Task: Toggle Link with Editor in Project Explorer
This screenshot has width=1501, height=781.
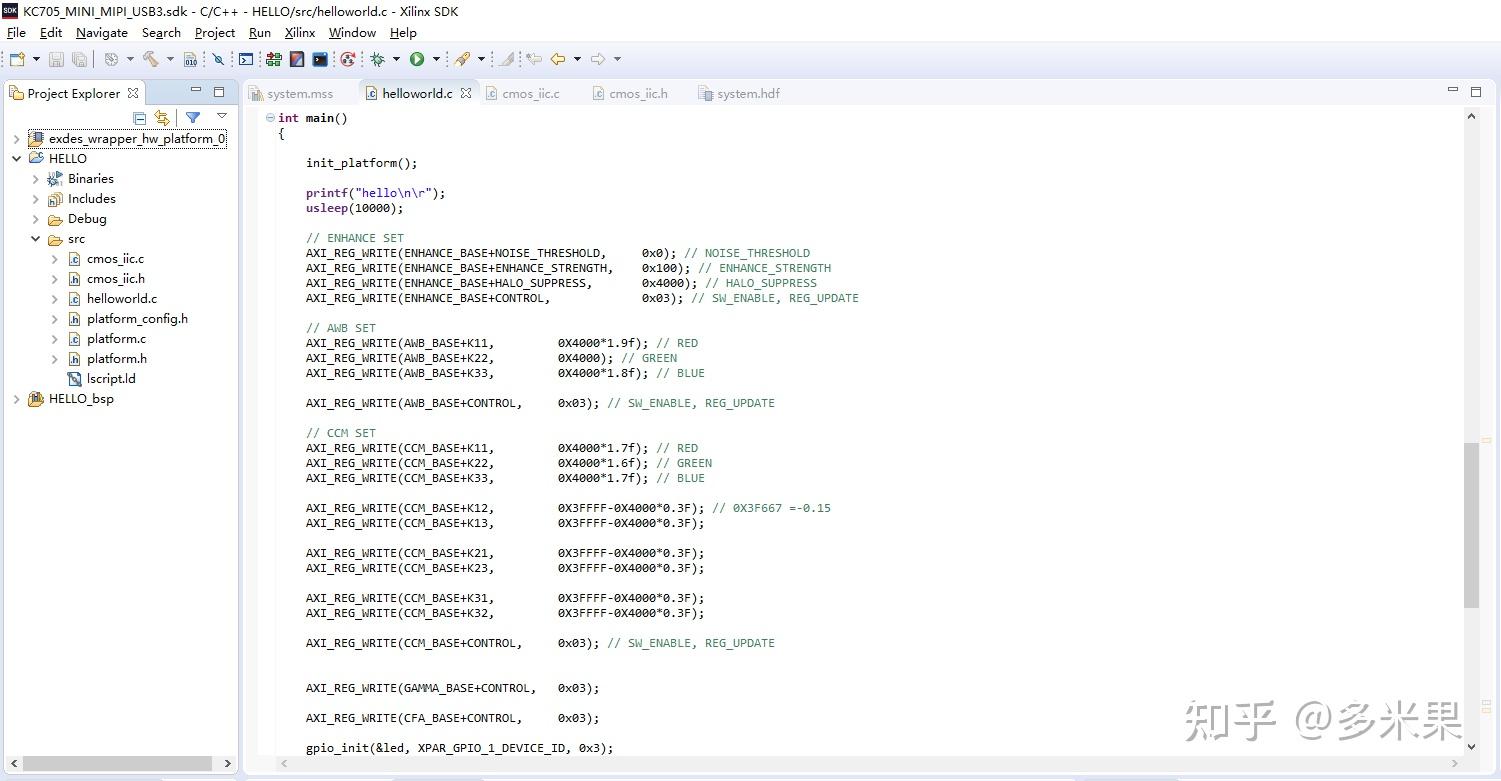Action: pyautogui.click(x=162, y=118)
